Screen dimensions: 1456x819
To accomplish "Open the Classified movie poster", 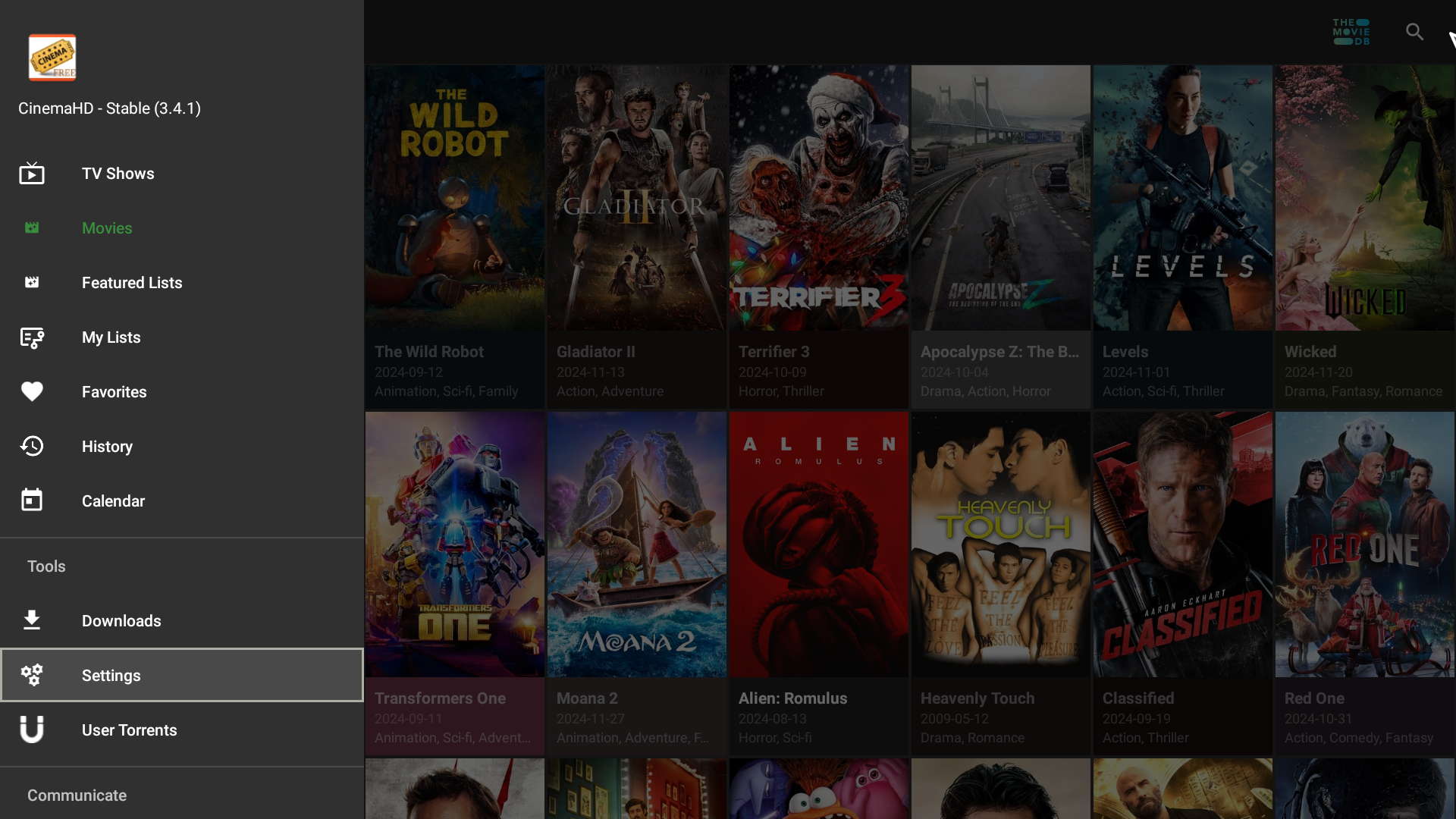I will pyautogui.click(x=1183, y=544).
